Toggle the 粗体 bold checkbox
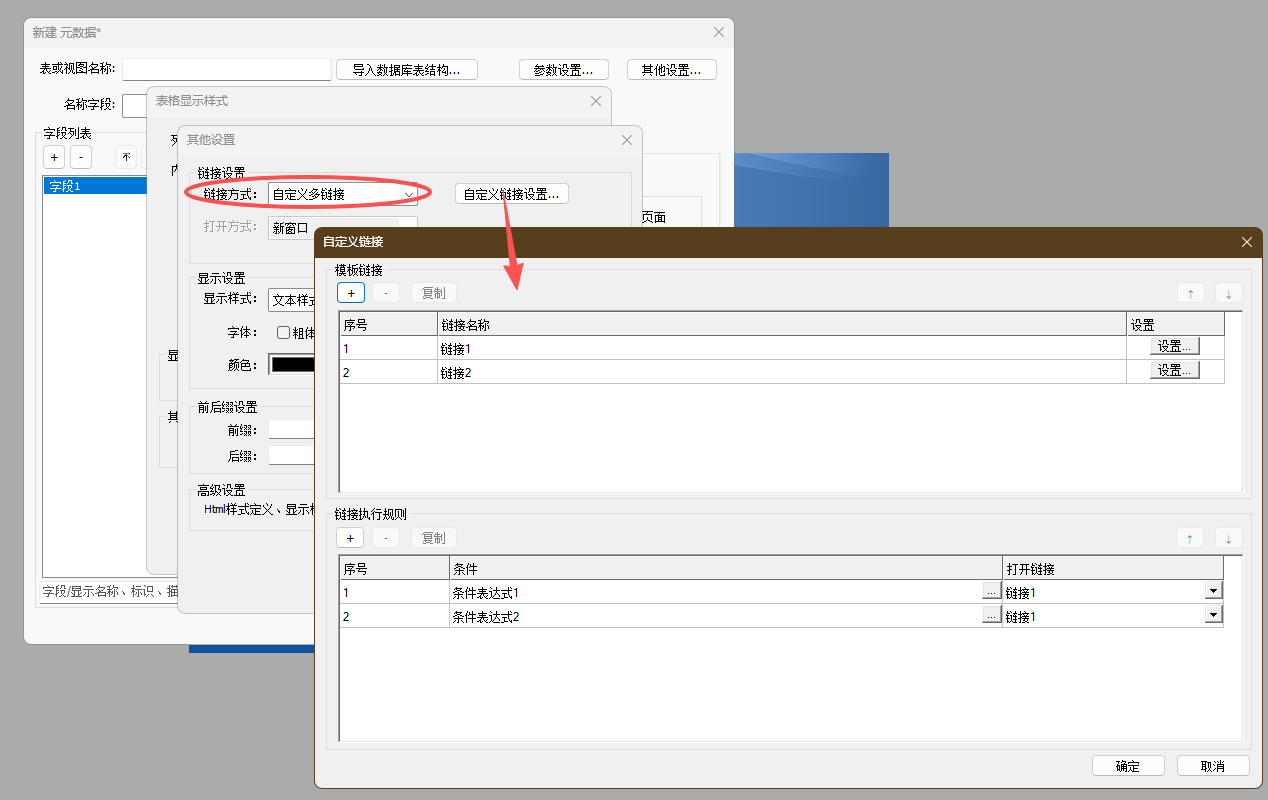The width and height of the screenshot is (1268, 800). (x=283, y=333)
